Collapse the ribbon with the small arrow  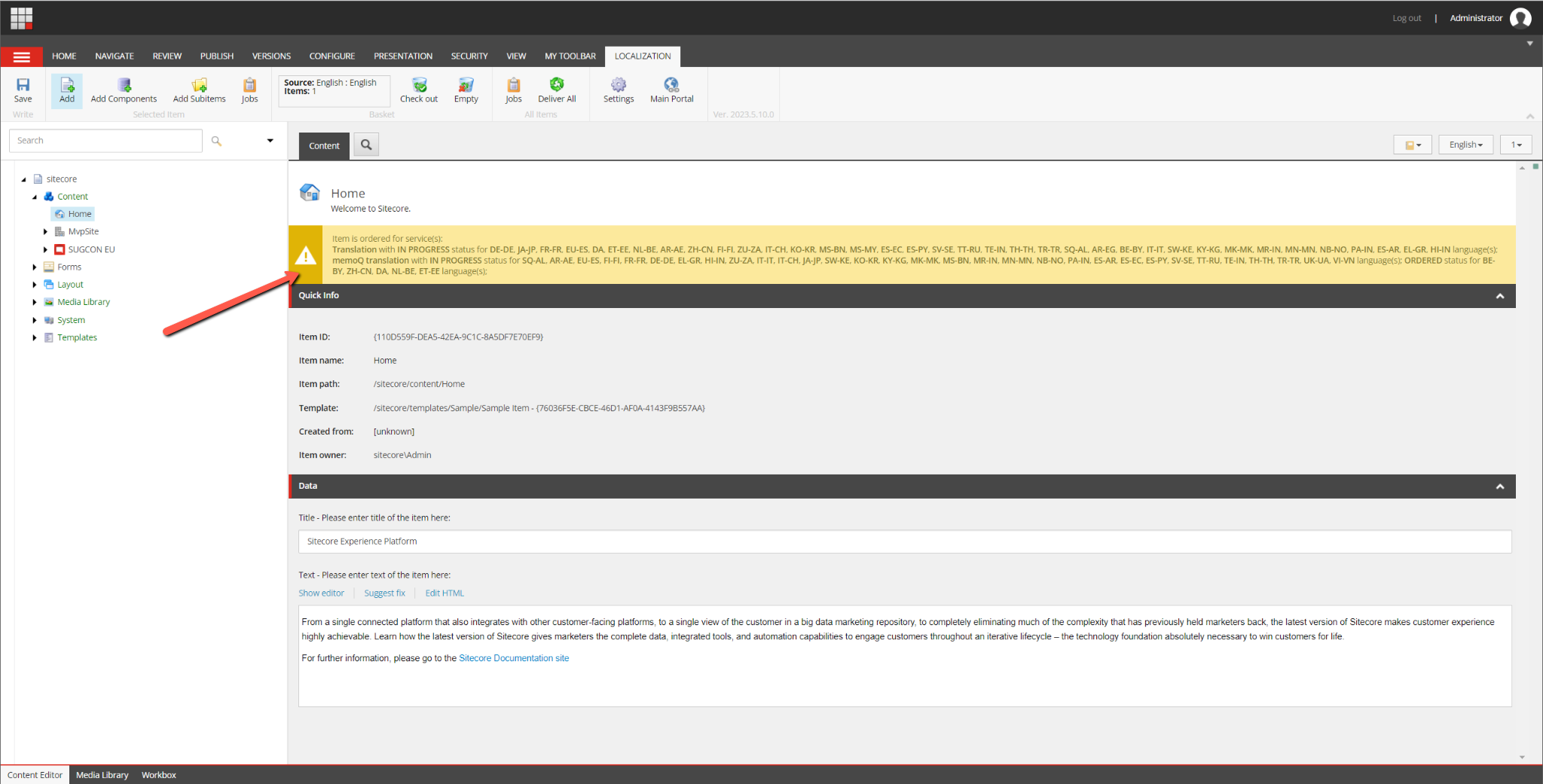[1530, 116]
